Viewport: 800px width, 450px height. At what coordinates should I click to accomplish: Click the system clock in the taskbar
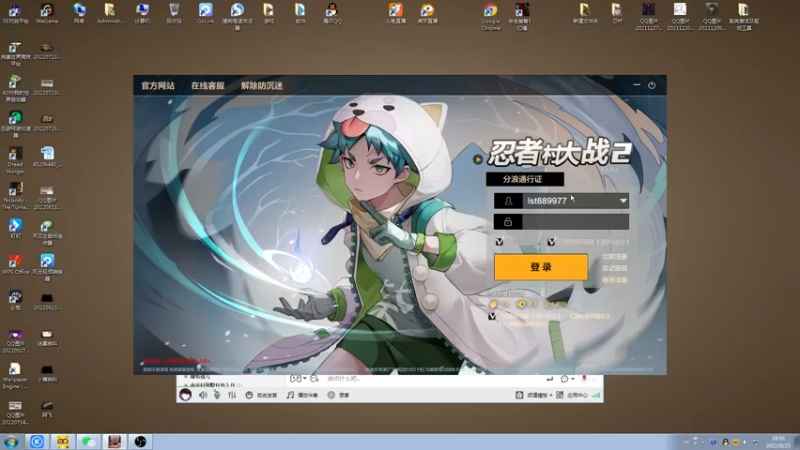[779, 442]
